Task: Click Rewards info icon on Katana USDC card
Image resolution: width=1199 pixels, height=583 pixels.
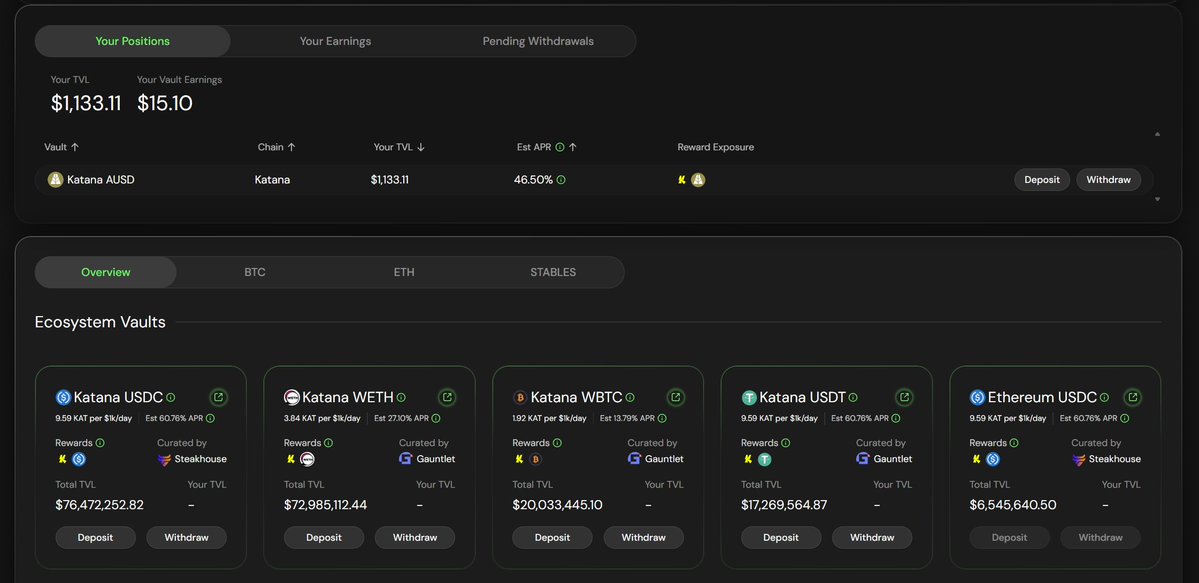Action: coord(100,443)
